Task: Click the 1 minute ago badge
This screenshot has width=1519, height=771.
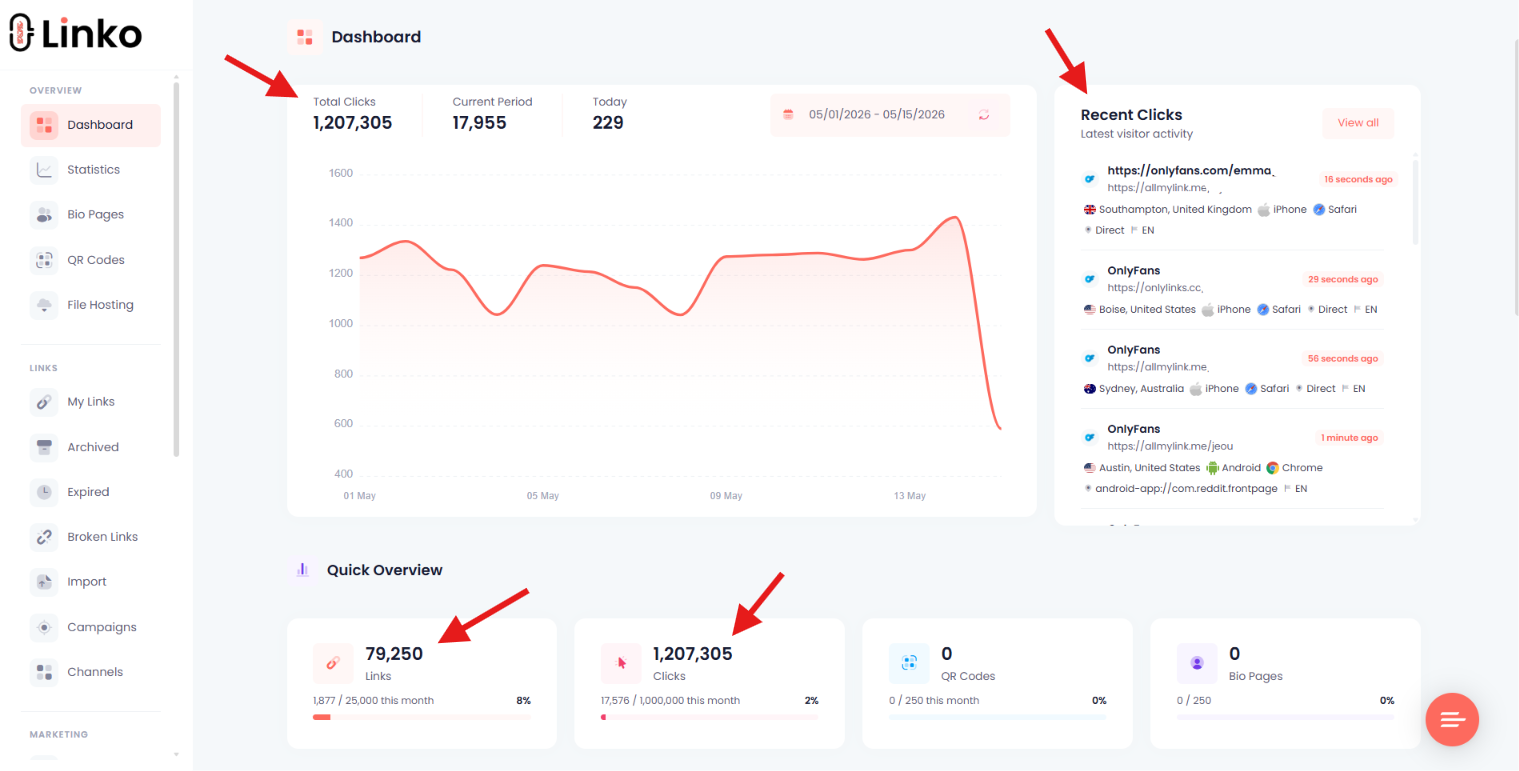Action: [x=1349, y=438]
